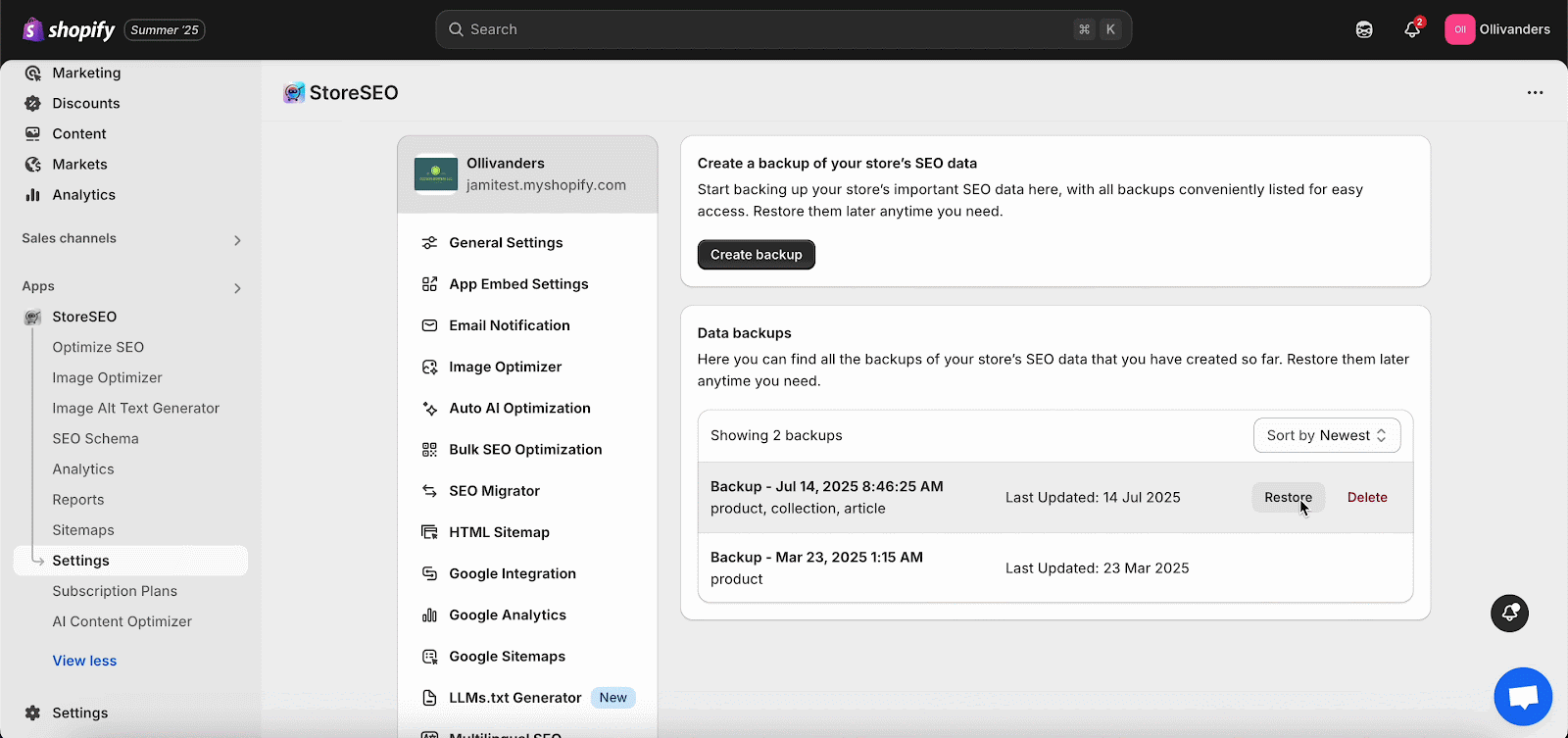This screenshot has width=1568, height=738.
Task: Click the Google Sitemaps icon
Action: pos(429,656)
